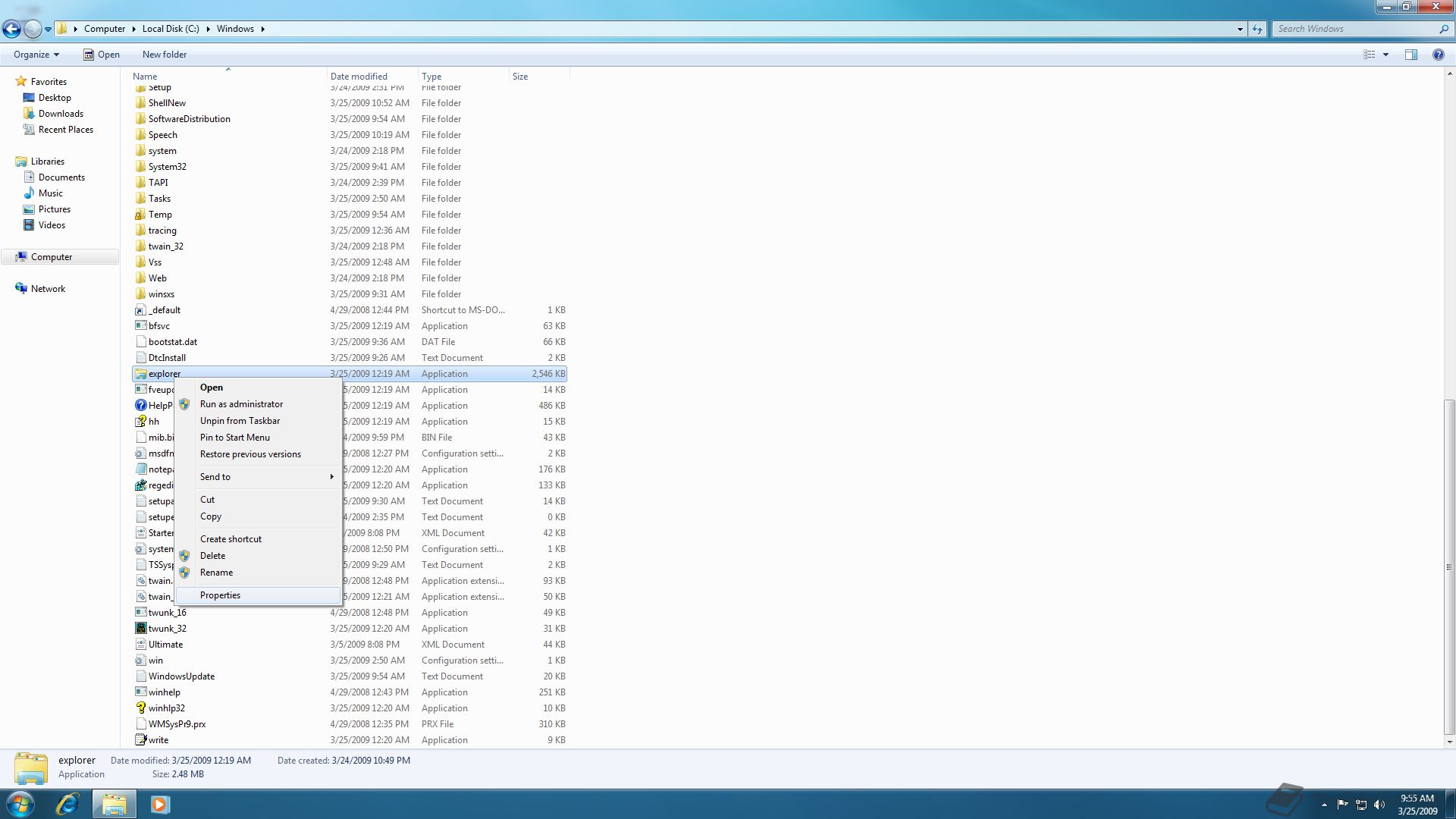Sort by the Type column header

point(463,77)
